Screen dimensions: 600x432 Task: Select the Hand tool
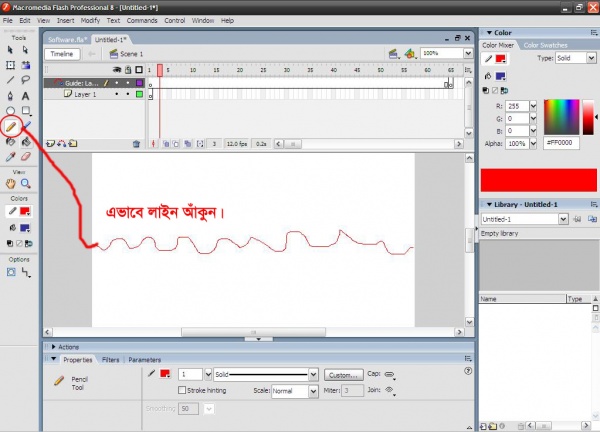pos(10,184)
